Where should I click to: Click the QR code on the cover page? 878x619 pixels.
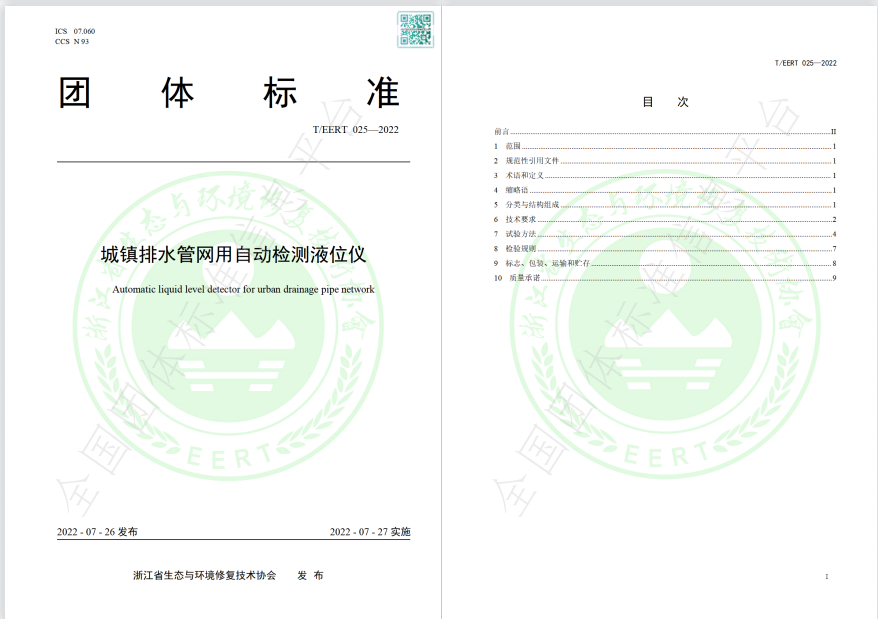415,30
